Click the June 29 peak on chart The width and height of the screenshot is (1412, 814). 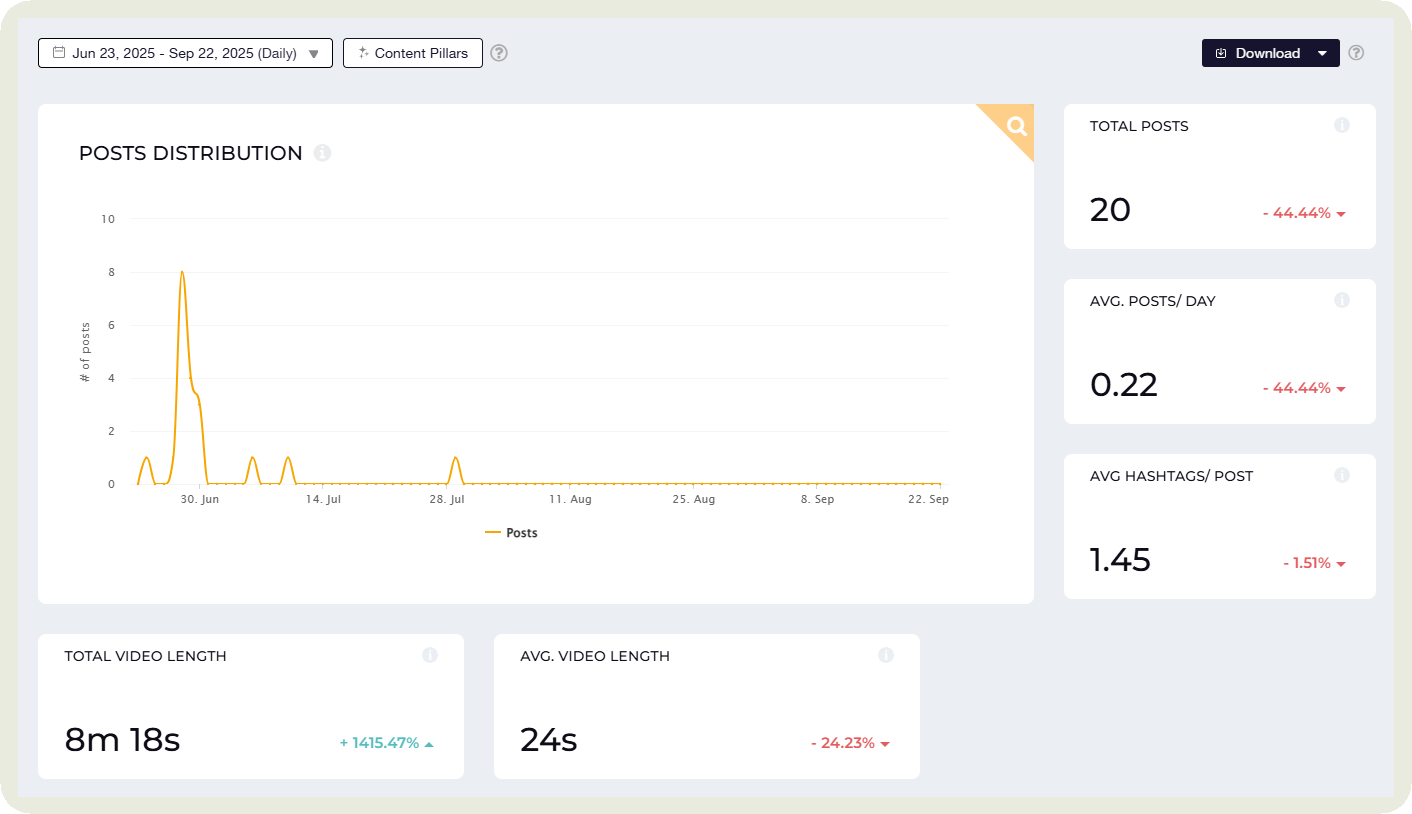(x=182, y=272)
